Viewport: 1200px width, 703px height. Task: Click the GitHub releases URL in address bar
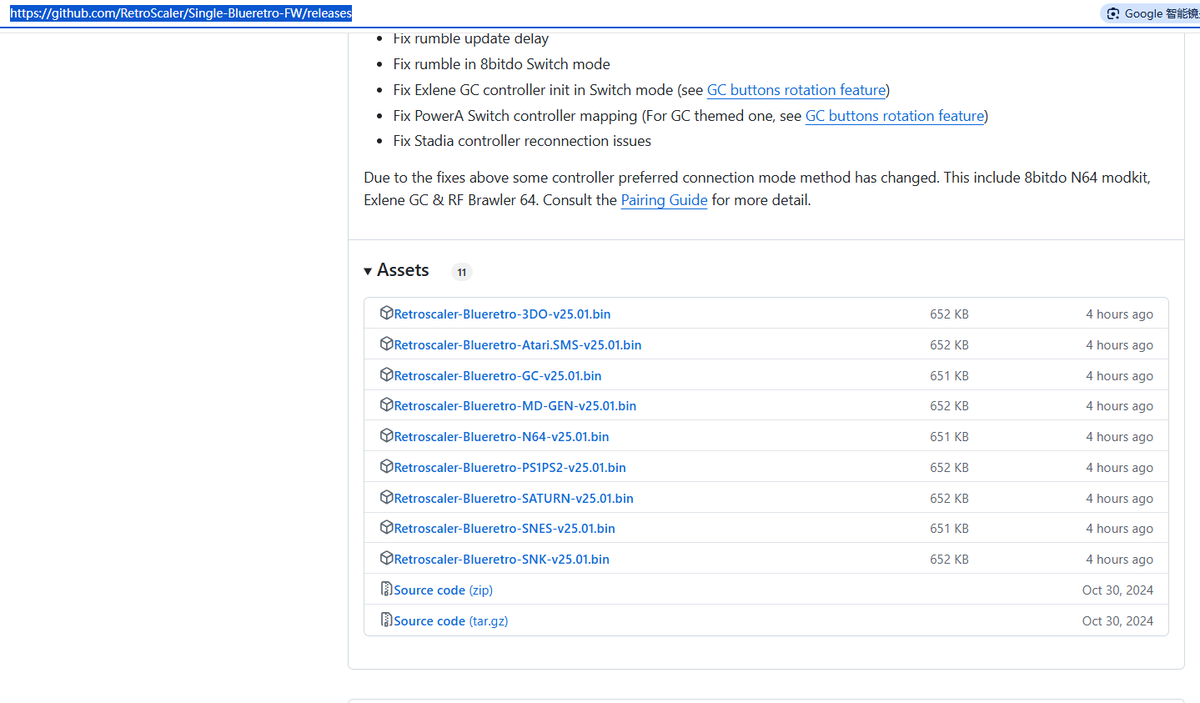pyautogui.click(x=181, y=14)
